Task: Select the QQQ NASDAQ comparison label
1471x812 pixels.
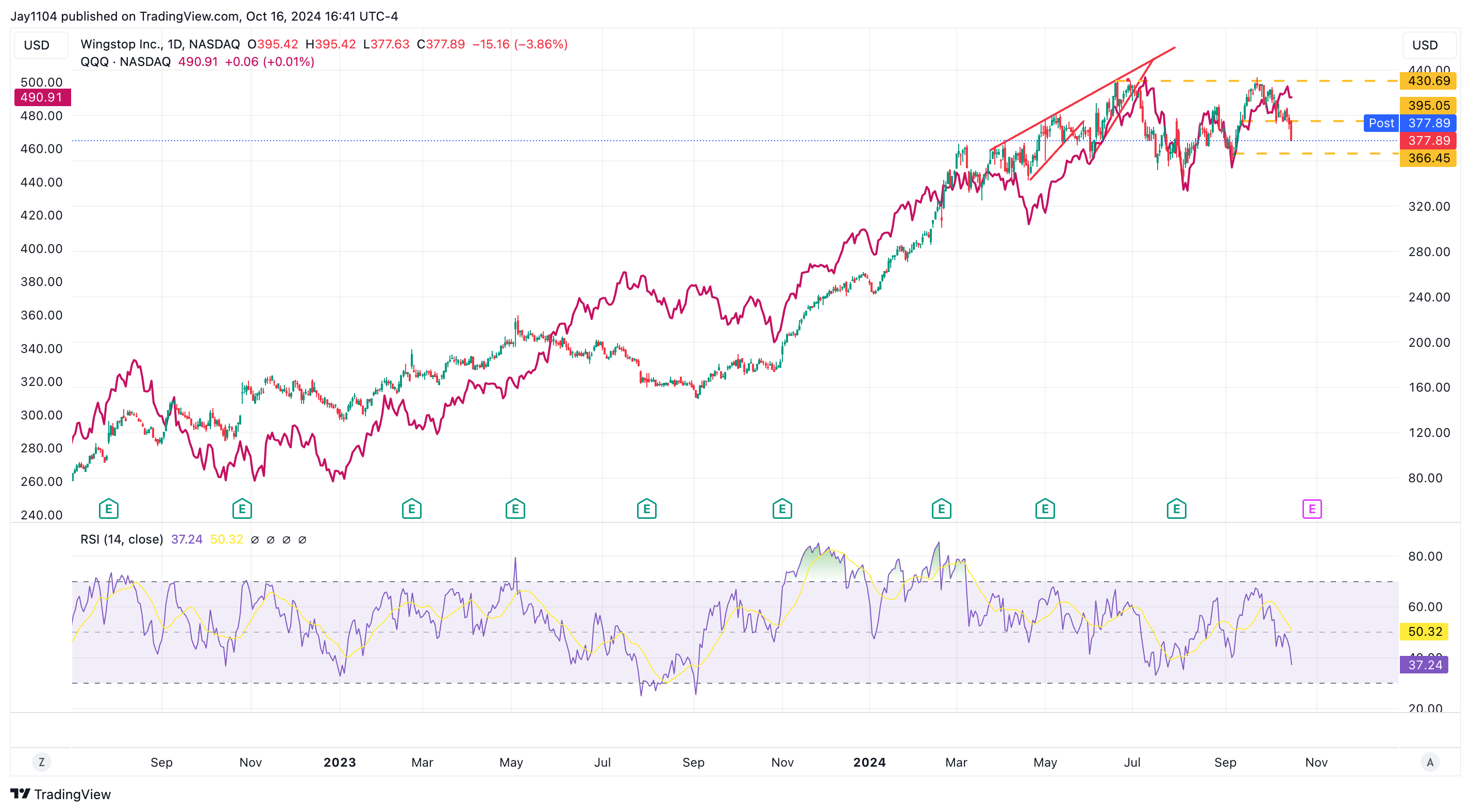Action: 126,62
